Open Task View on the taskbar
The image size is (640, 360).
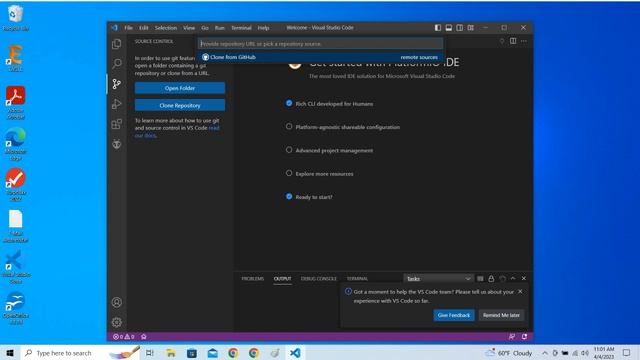(x=150, y=353)
